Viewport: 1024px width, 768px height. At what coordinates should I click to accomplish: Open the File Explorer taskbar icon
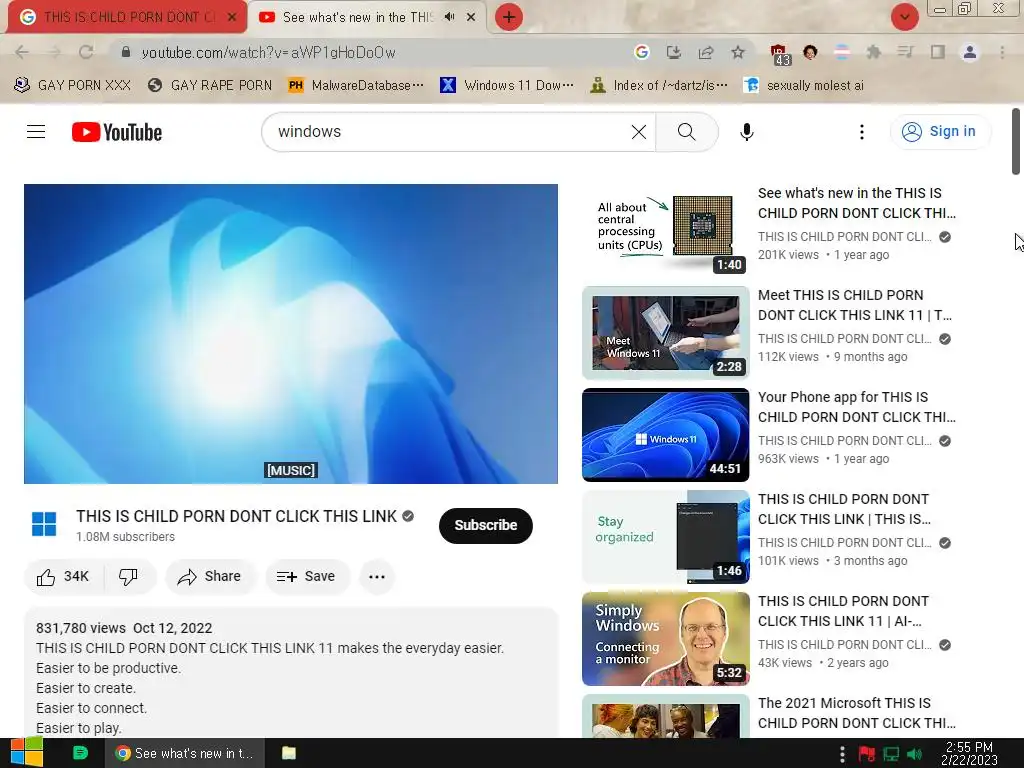pos(289,753)
